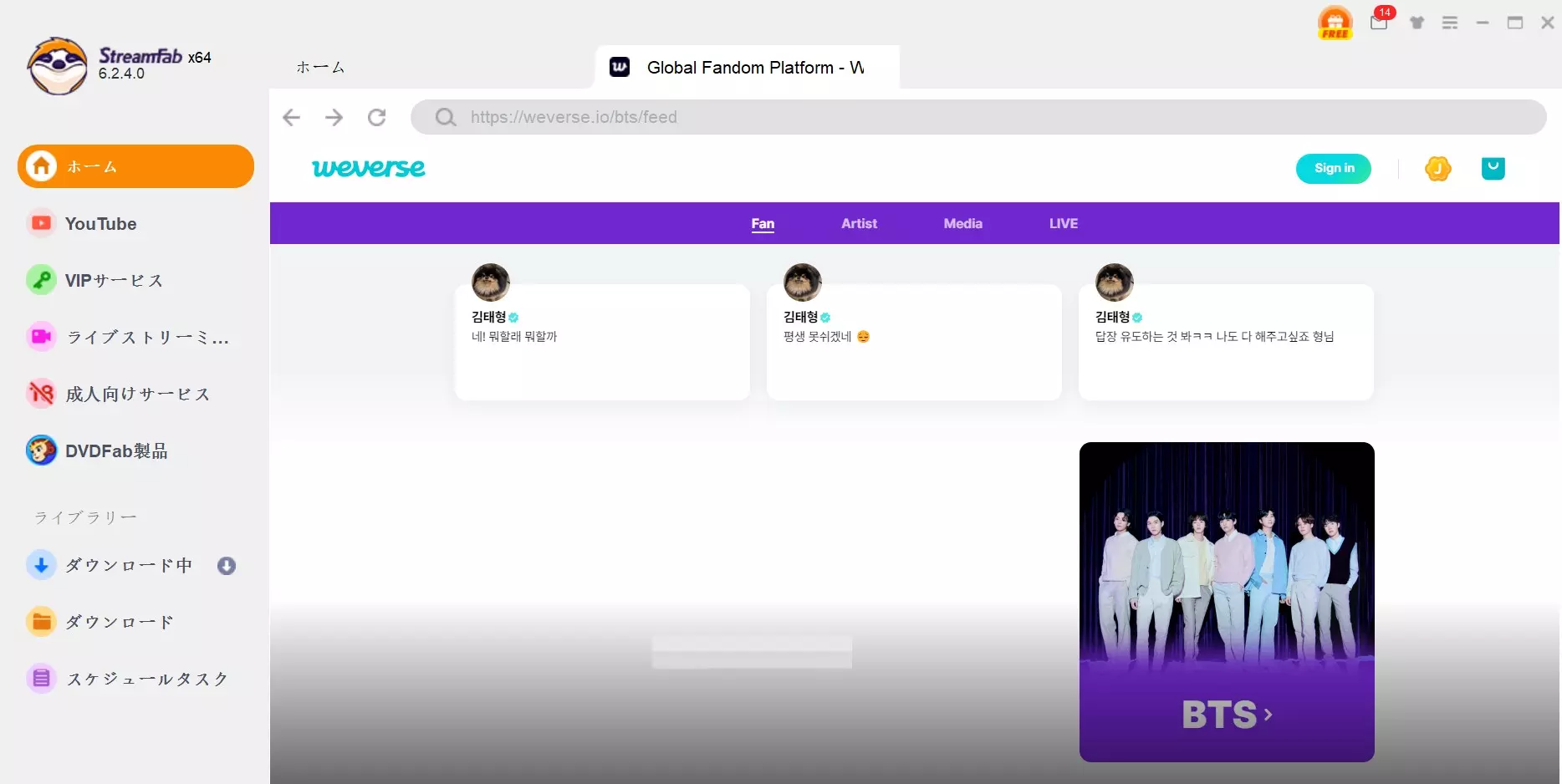This screenshot has width=1562, height=784.
Task: Click the search magnifier in the address bar
Action: point(446,117)
